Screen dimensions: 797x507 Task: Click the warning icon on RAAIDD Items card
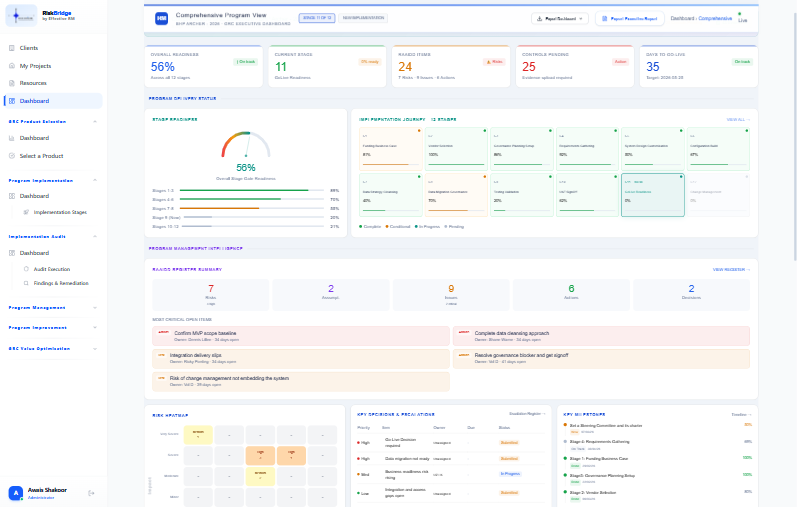click(x=488, y=62)
